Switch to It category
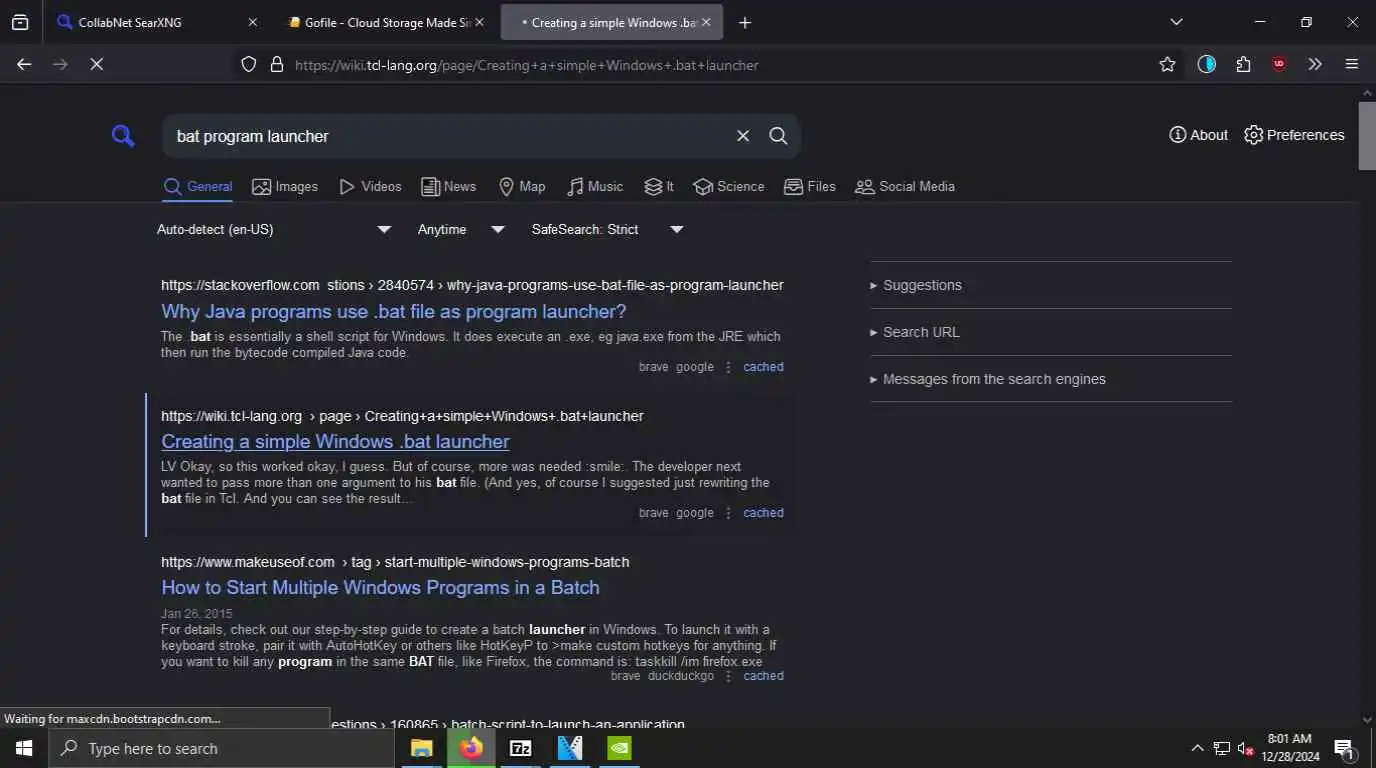 (659, 187)
